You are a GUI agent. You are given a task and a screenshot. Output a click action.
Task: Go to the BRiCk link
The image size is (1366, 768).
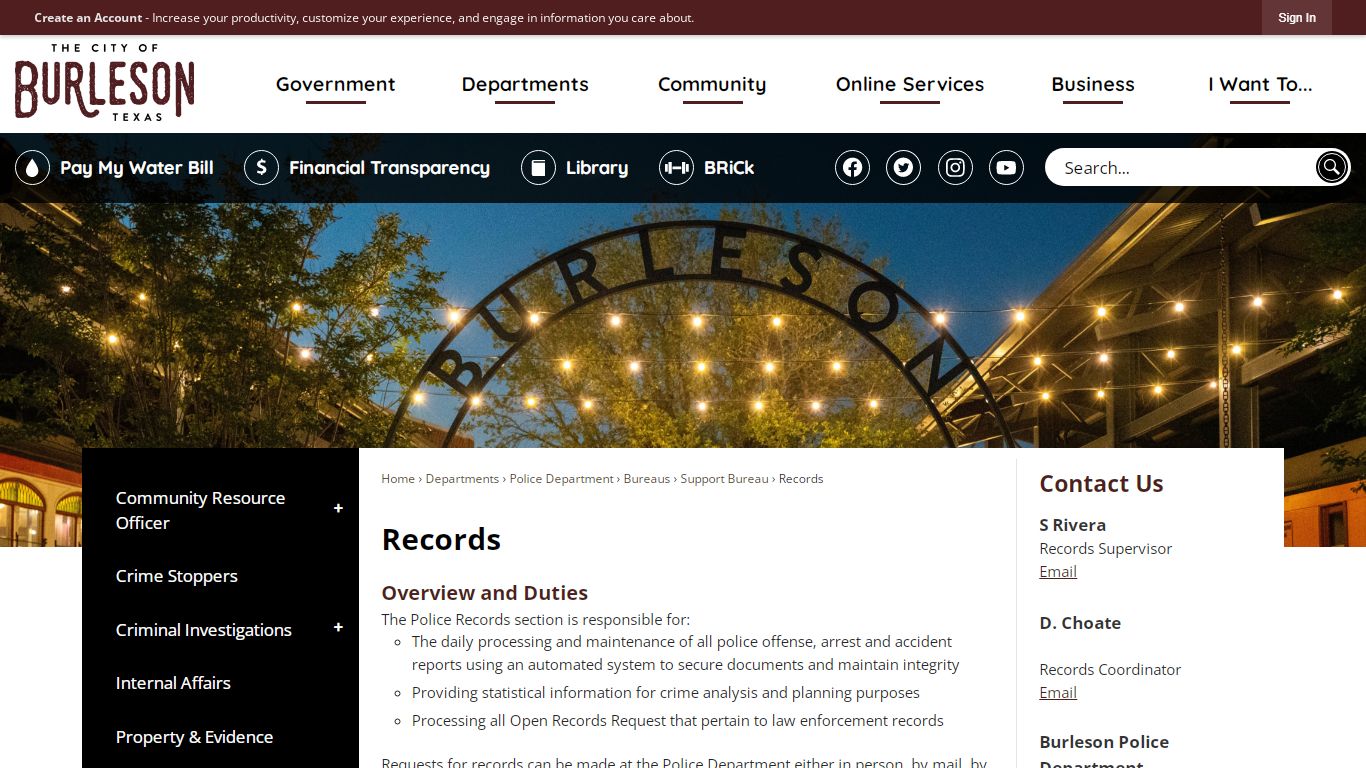tap(729, 168)
